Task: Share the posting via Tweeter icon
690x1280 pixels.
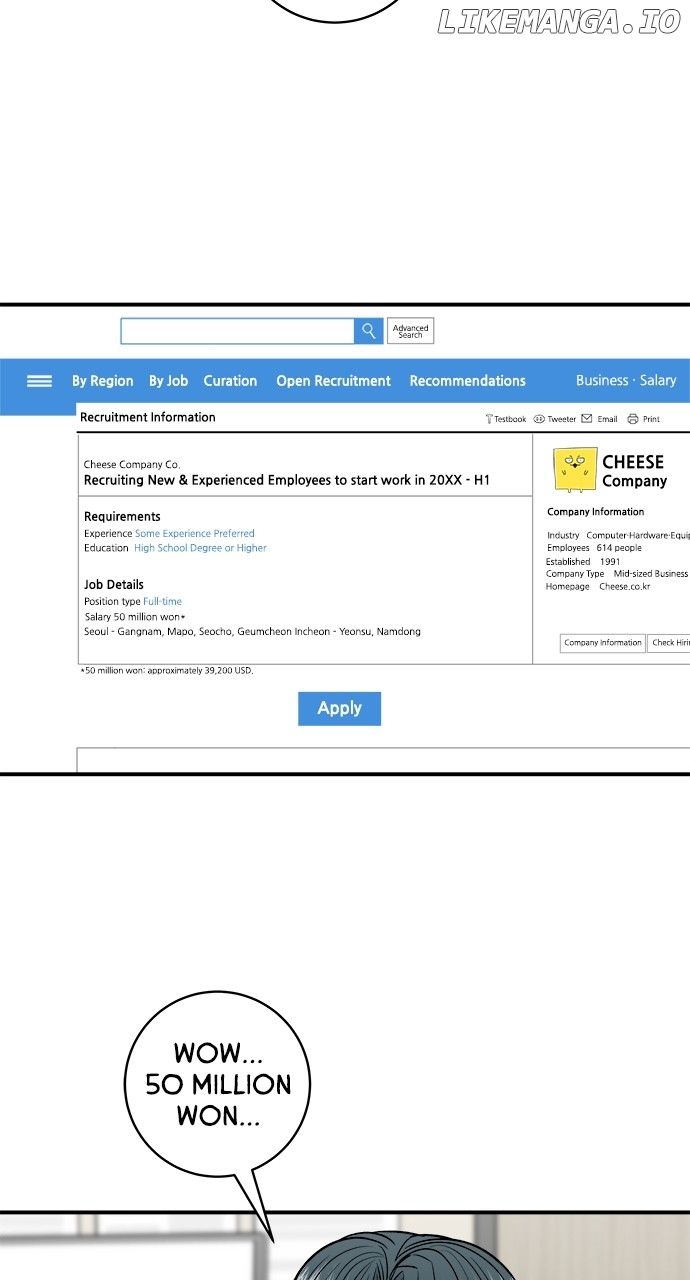Action: point(539,419)
